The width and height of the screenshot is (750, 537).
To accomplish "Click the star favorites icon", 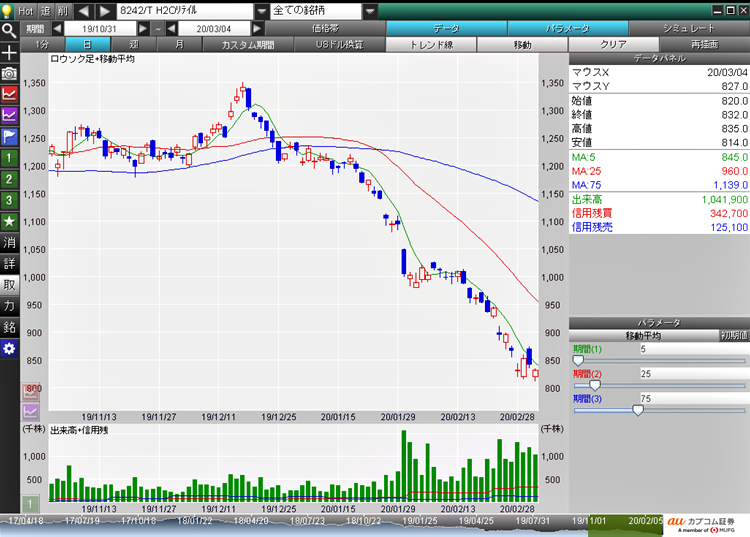I will click(9, 221).
